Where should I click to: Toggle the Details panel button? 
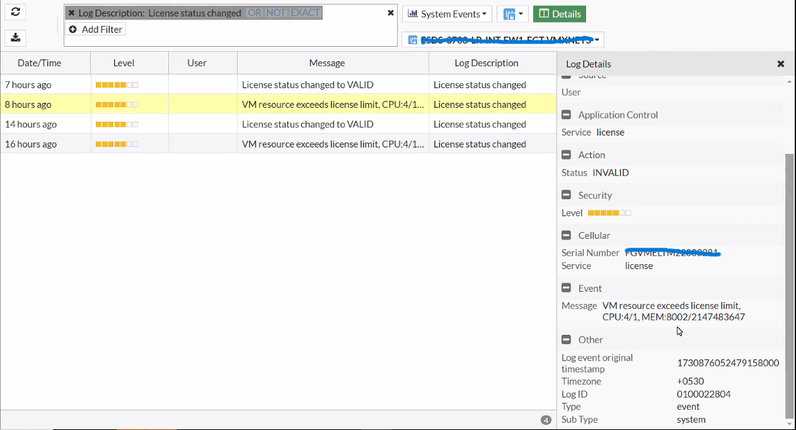[559, 14]
